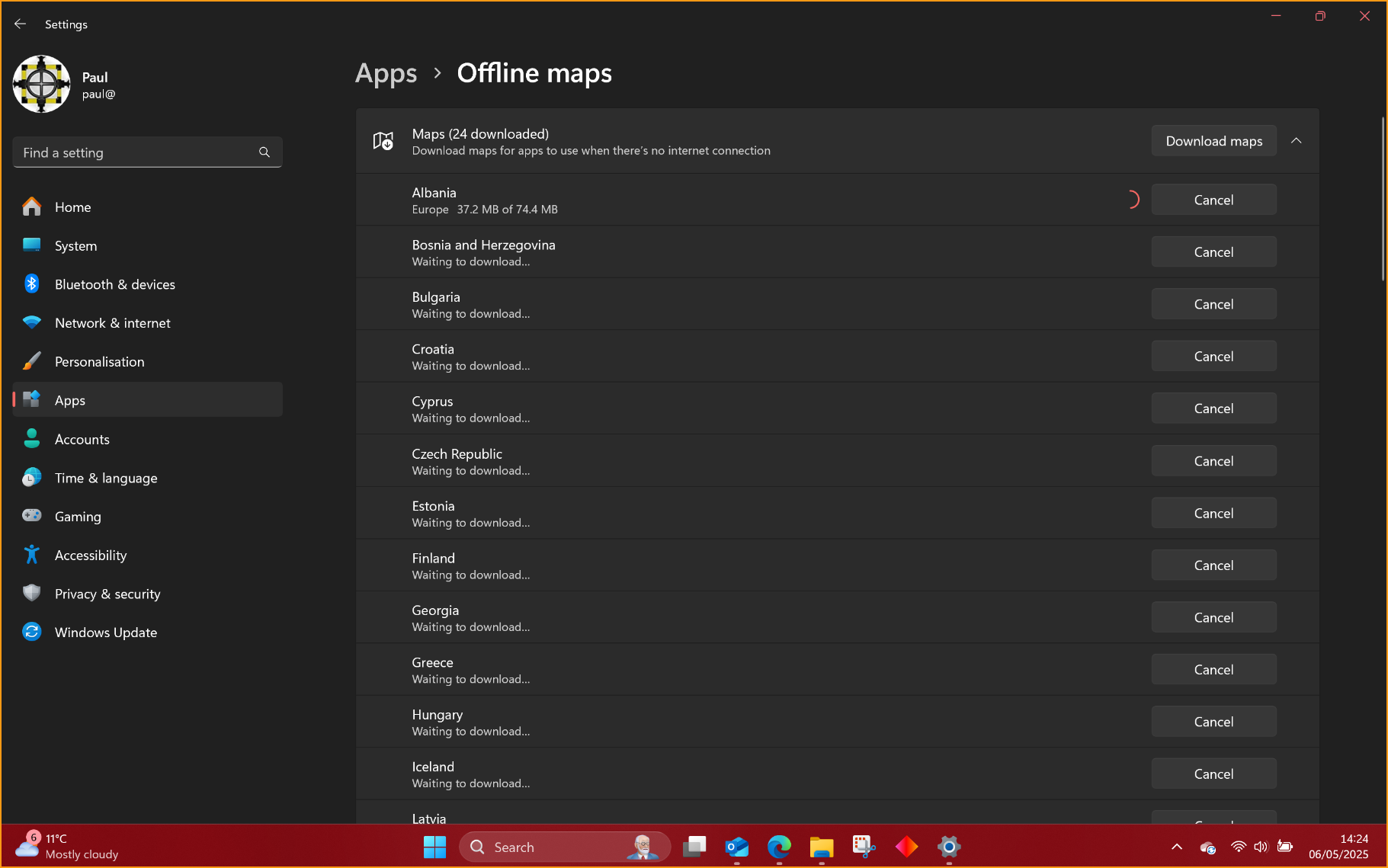Image resolution: width=1388 pixels, height=868 pixels.
Task: Select Network & internet in sidebar
Action: [x=112, y=323]
